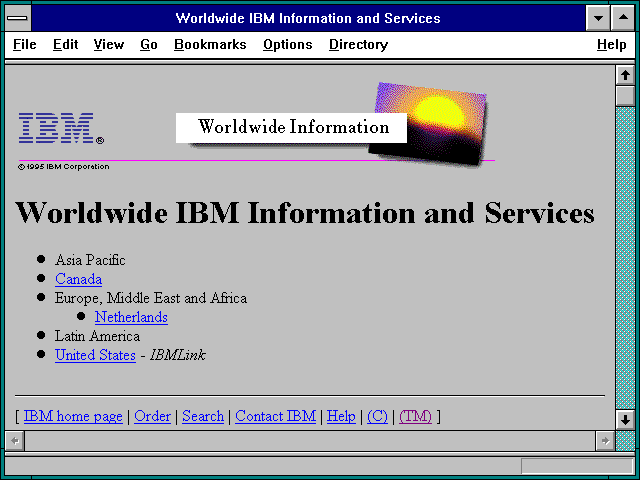
Task: Open the Options menu
Action: pos(287,44)
